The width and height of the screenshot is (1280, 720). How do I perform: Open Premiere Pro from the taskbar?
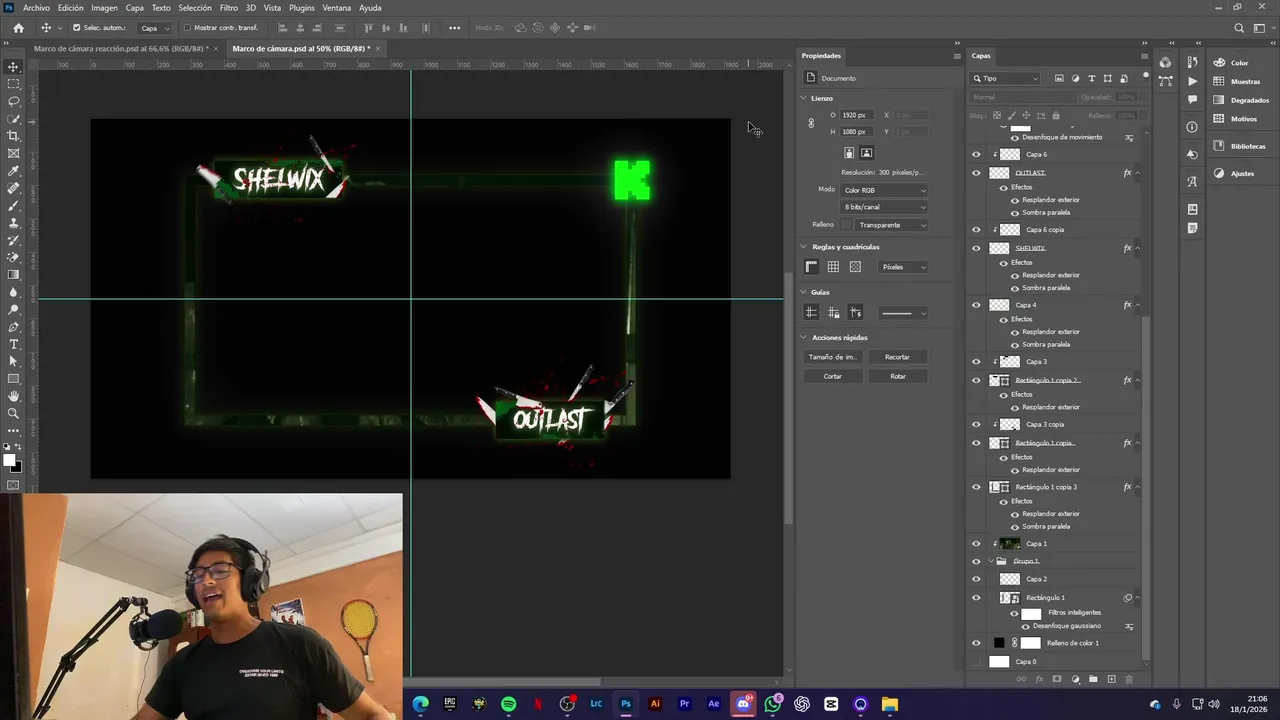(684, 704)
